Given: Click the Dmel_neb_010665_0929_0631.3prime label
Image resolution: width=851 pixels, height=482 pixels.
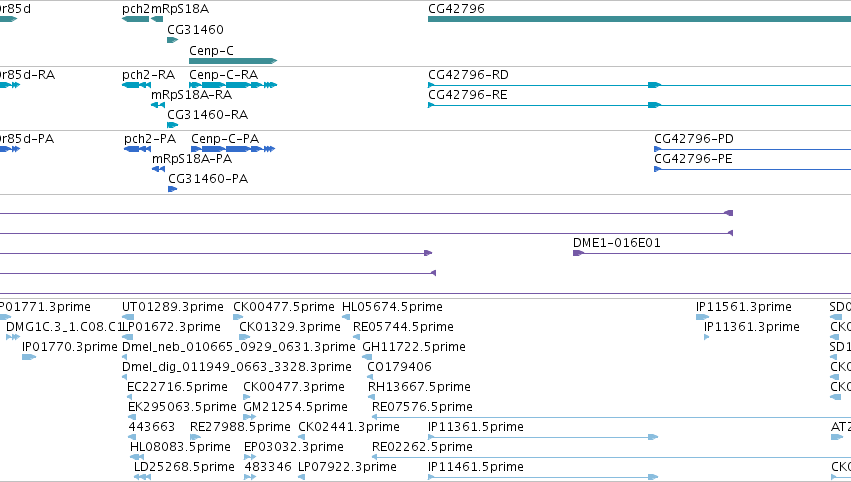Looking at the screenshot, I should [x=239, y=347].
